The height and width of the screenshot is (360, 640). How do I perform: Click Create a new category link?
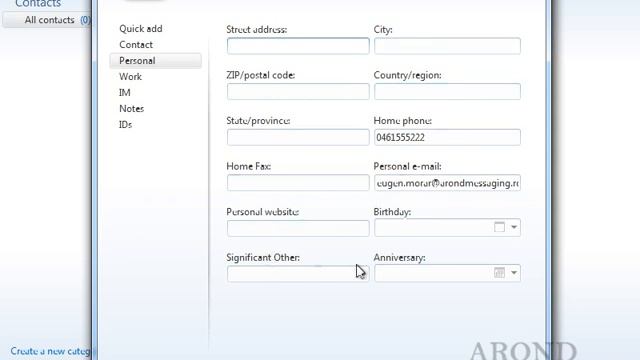click(x=51, y=351)
